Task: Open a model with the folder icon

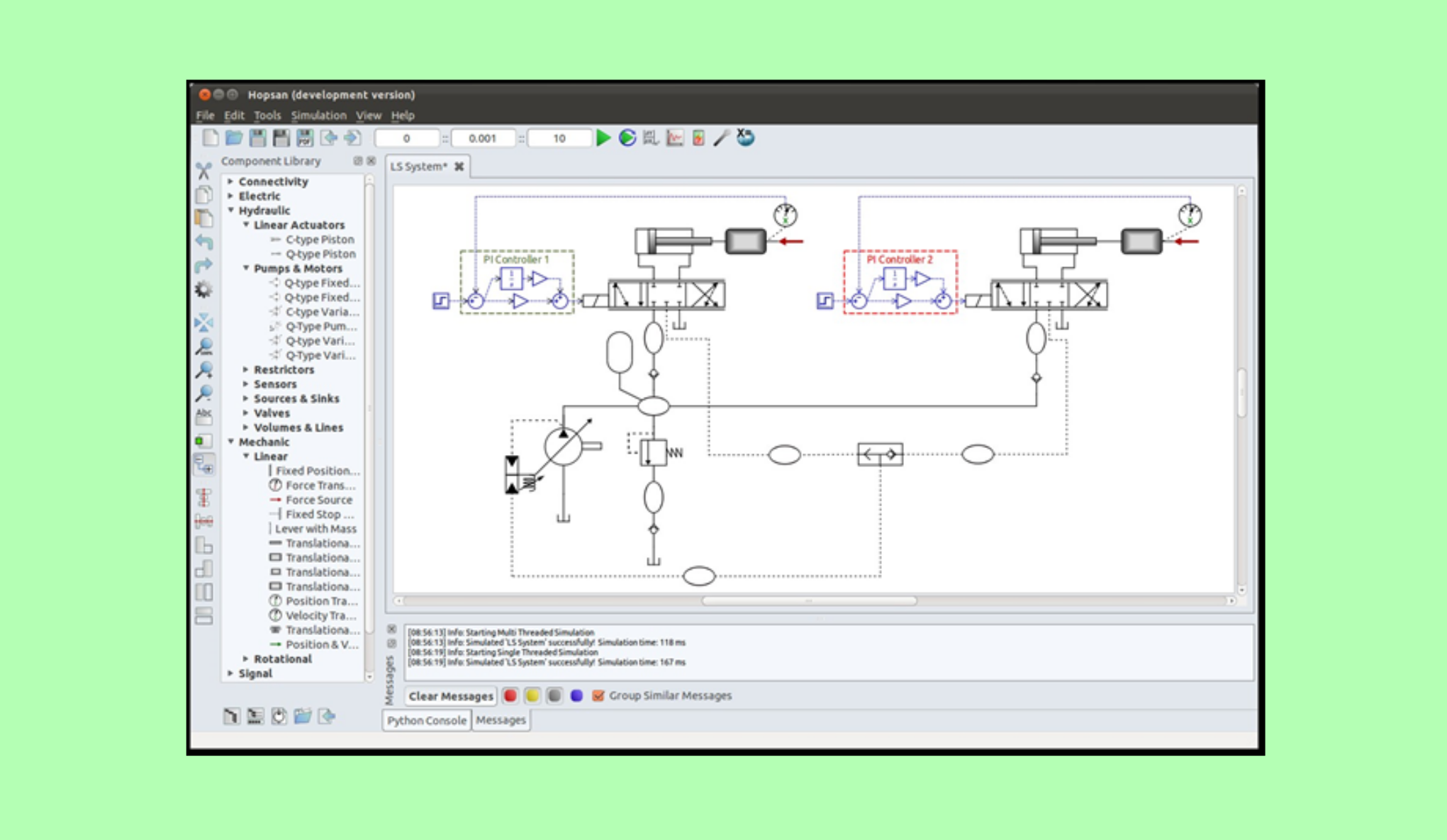Action: (234, 138)
